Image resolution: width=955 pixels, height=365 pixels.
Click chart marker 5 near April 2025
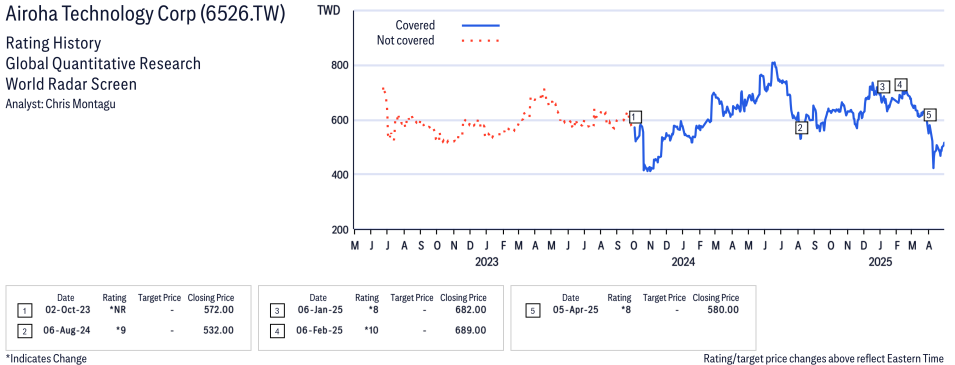point(929,115)
